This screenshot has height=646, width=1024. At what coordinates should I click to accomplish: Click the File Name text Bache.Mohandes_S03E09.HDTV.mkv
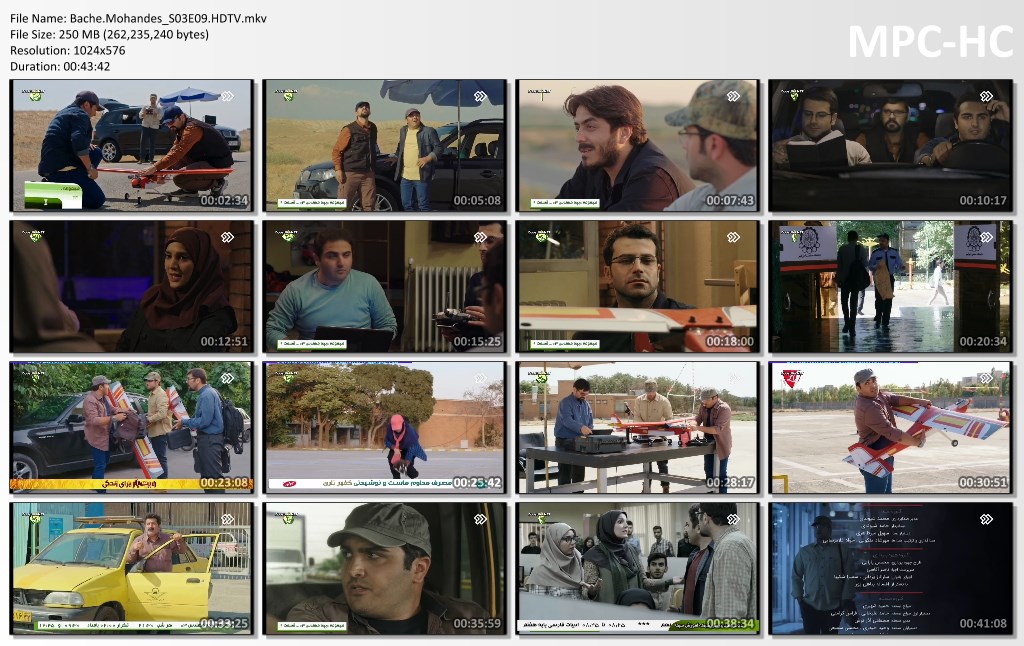[168, 18]
